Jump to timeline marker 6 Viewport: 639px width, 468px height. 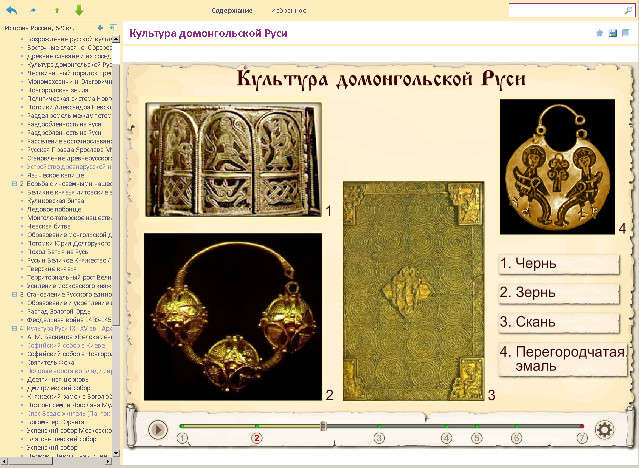point(516,438)
